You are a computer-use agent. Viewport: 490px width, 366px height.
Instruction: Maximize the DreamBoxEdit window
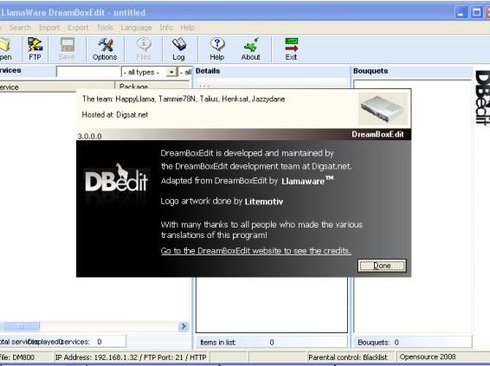coord(476,13)
